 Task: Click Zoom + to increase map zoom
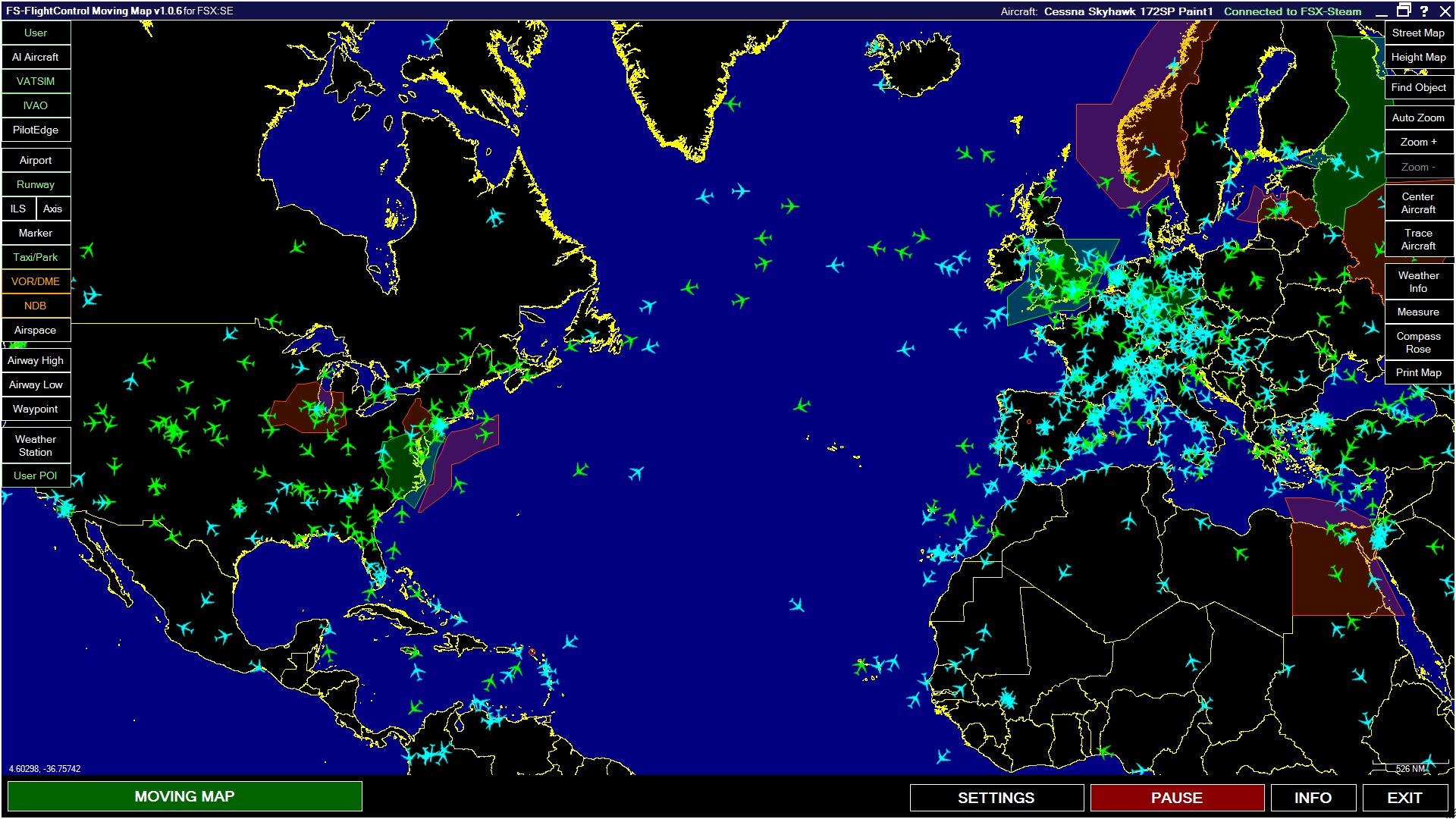click(x=1419, y=143)
